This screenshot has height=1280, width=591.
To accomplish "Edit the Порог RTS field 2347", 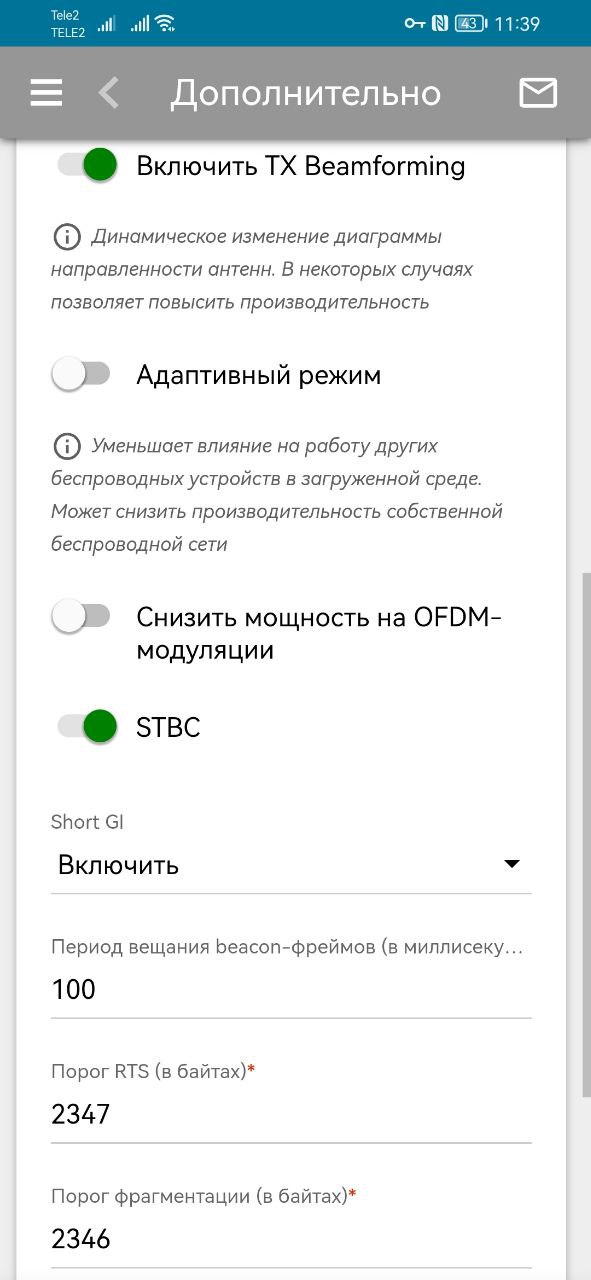I will (x=291, y=1114).
